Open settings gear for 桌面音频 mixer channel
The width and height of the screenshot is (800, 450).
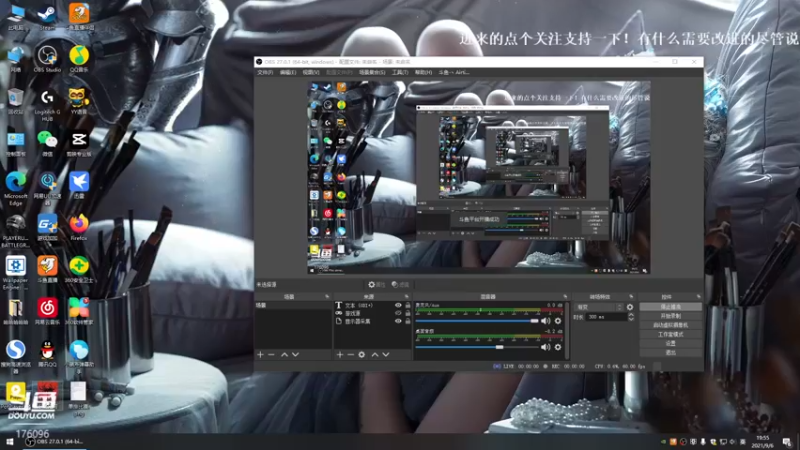pos(558,347)
